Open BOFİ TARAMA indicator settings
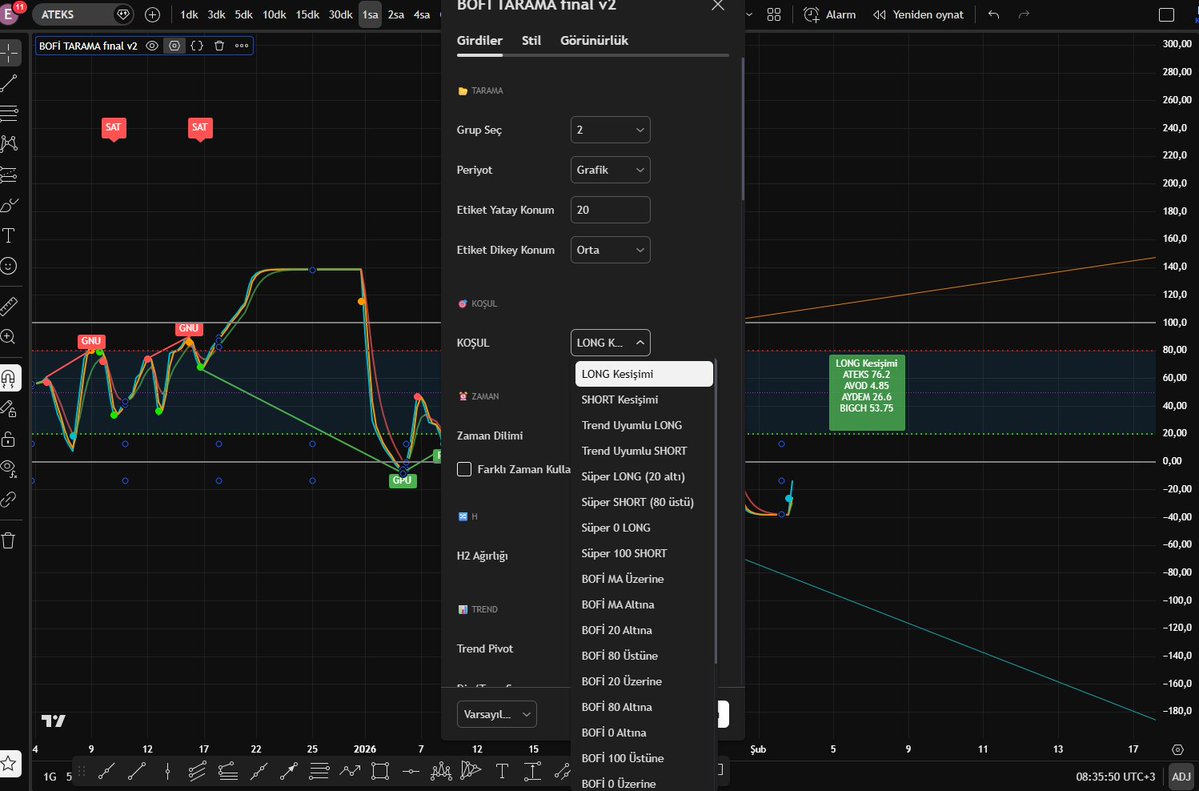This screenshot has width=1199, height=791. point(174,46)
